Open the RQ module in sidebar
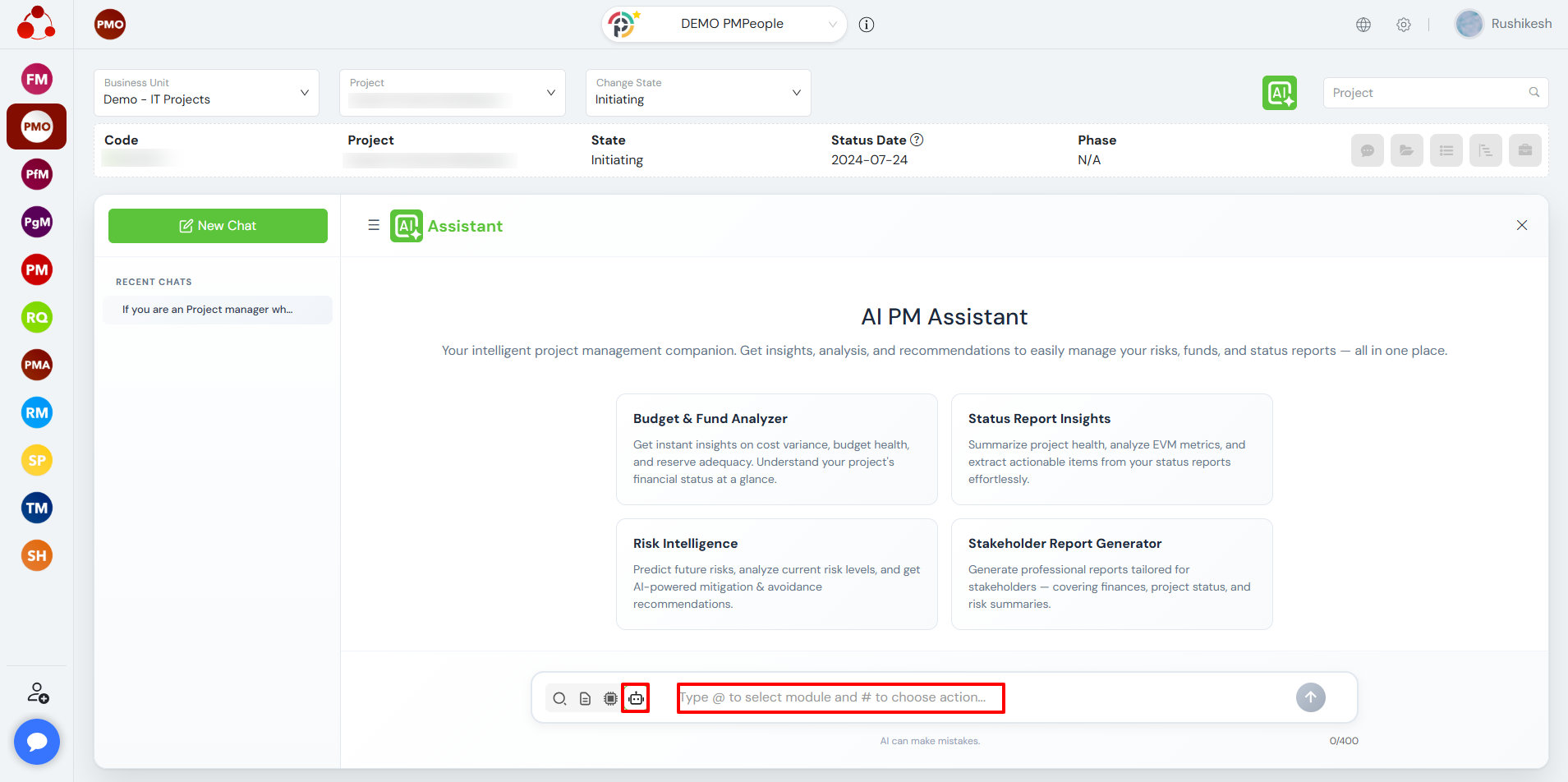Image resolution: width=1568 pixels, height=782 pixels. tap(37, 317)
